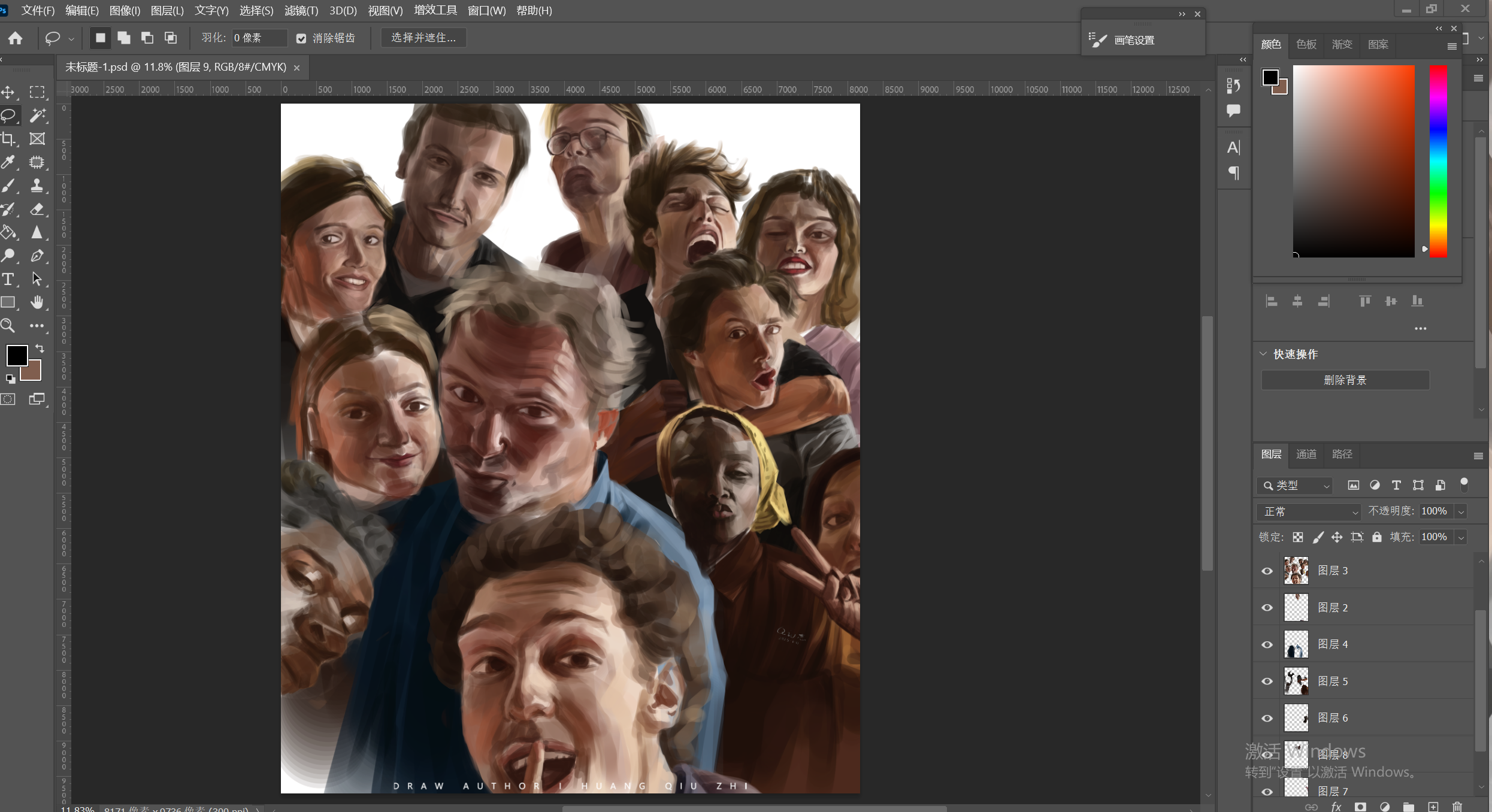Screen dimensions: 1492x812
Task: Select the Eraser tool
Action: coord(37,209)
